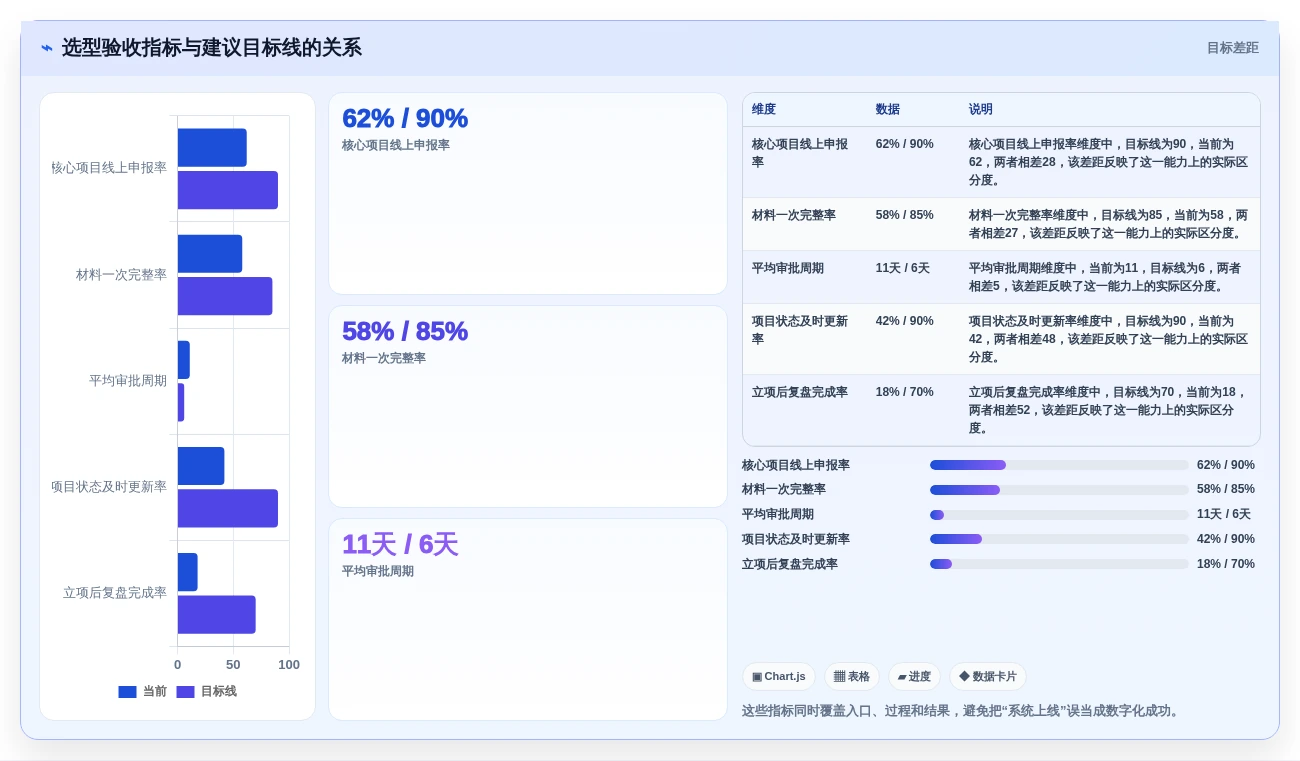Click the 平均审批周期 cell in table
1300x761 pixels.
coord(804,277)
